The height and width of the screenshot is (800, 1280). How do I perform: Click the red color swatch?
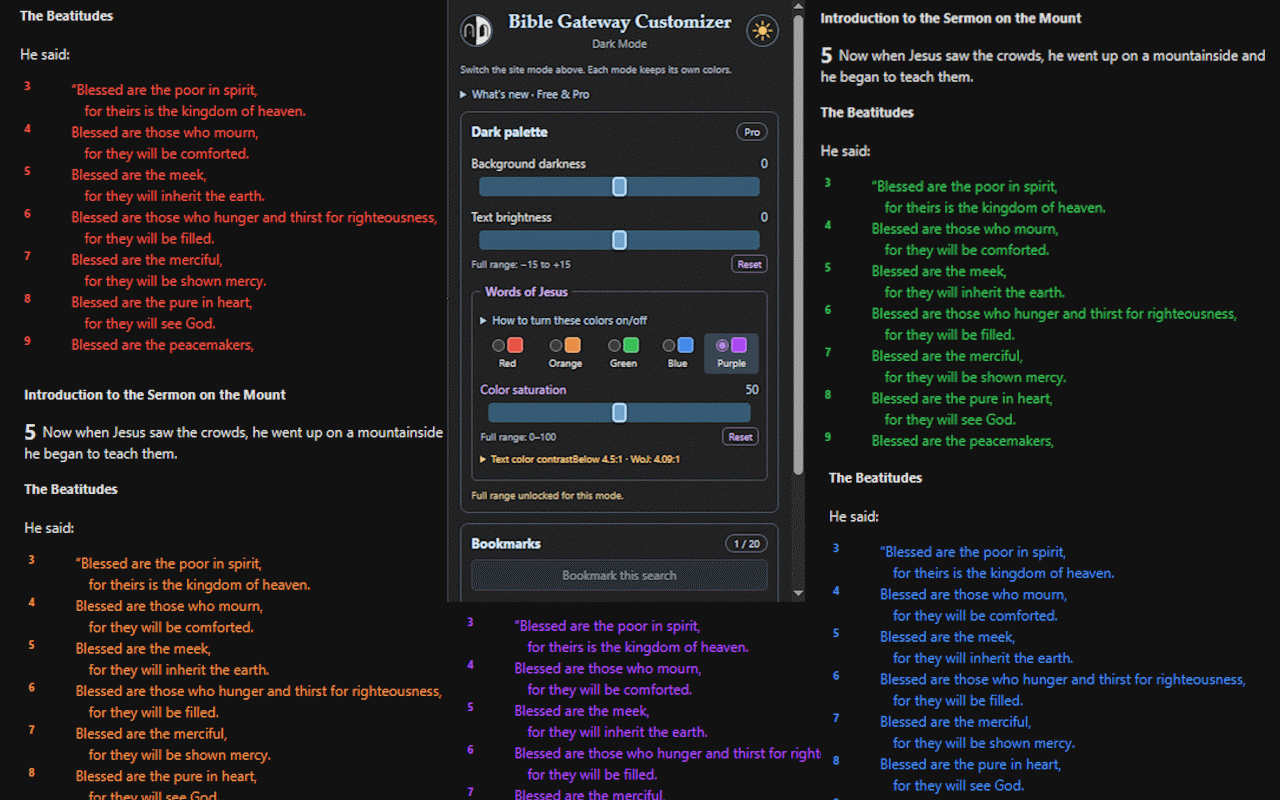click(515, 346)
